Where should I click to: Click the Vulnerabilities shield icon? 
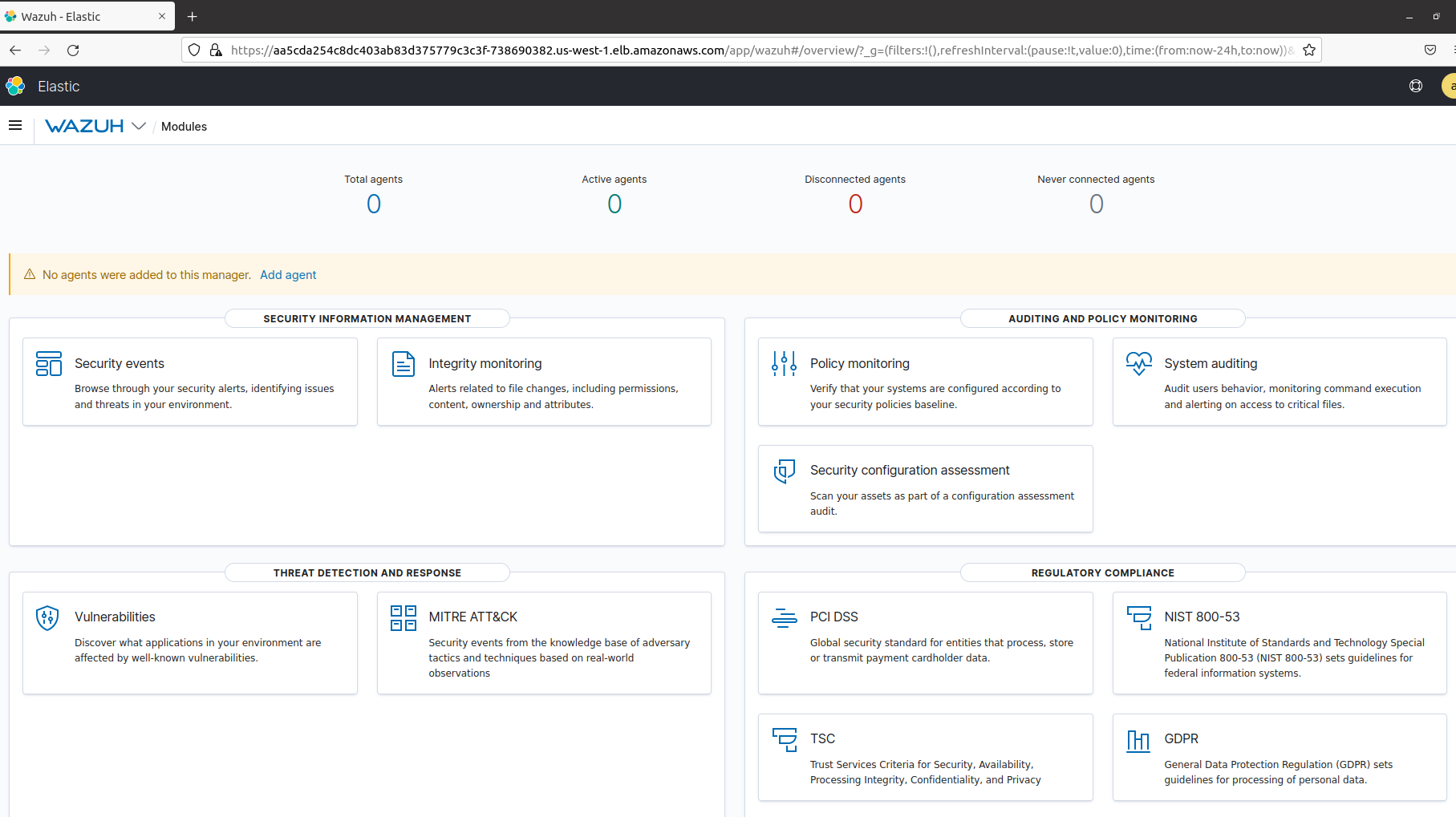click(48, 617)
